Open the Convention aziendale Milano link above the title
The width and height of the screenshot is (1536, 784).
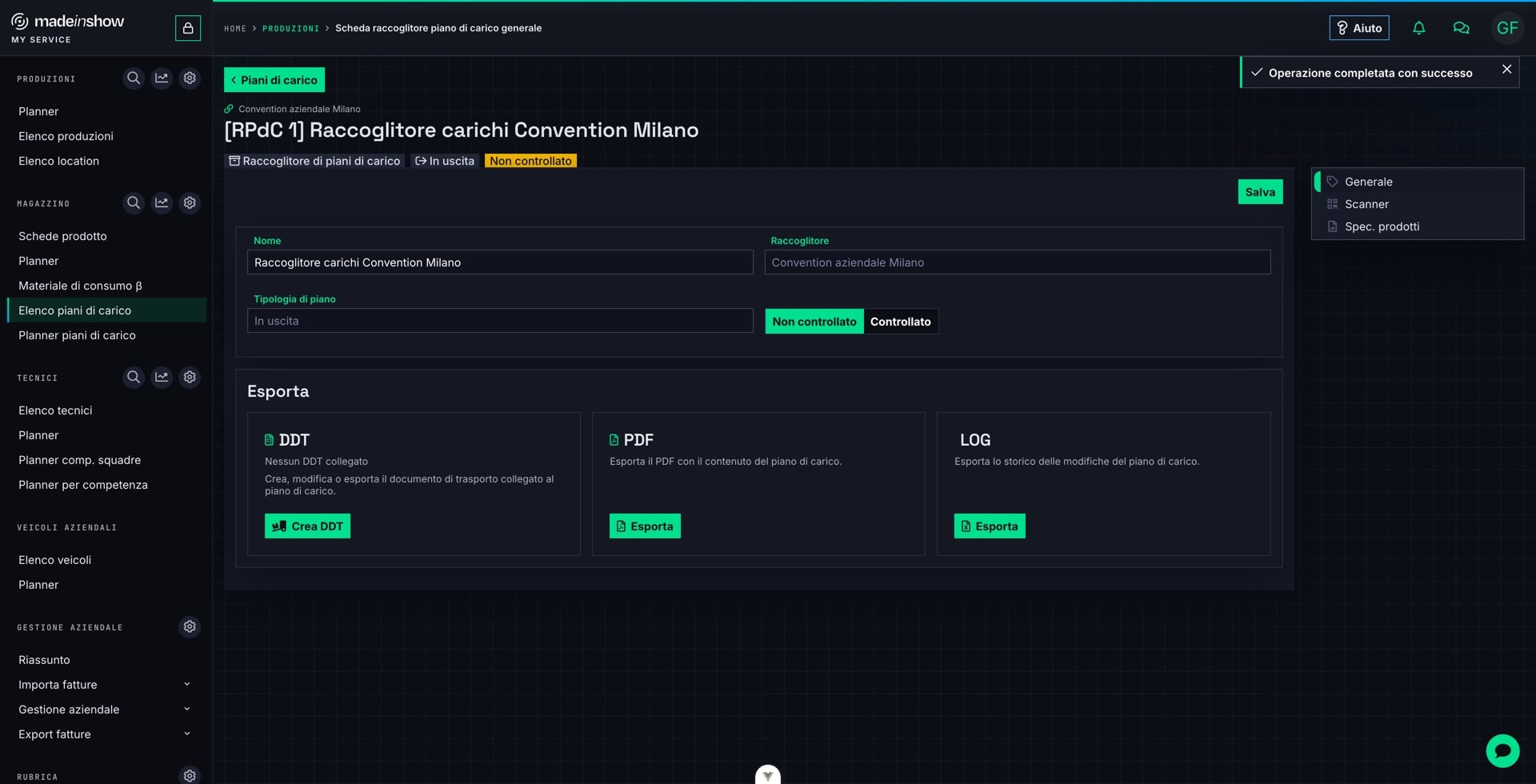pos(292,109)
